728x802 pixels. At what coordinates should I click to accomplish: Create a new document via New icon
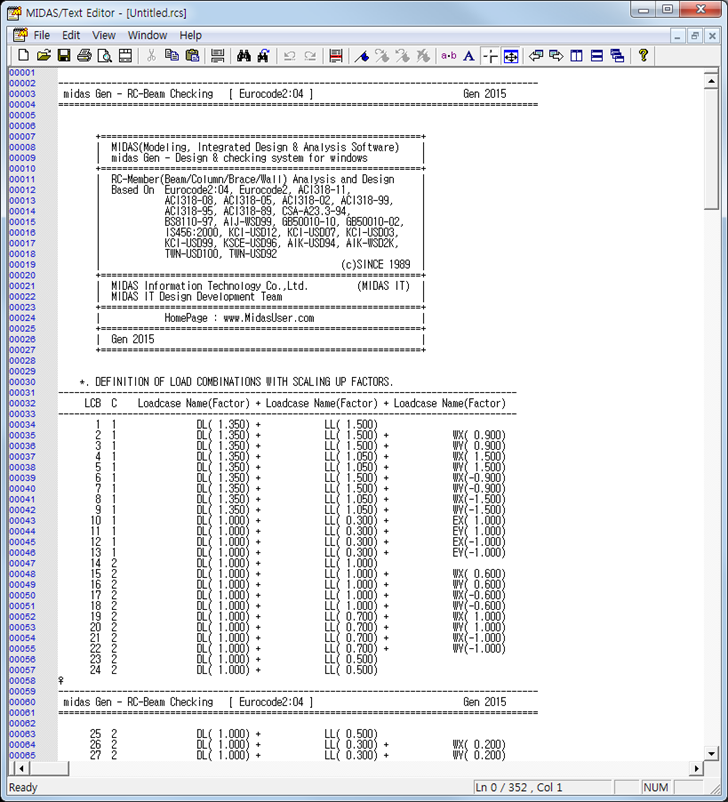(23, 56)
